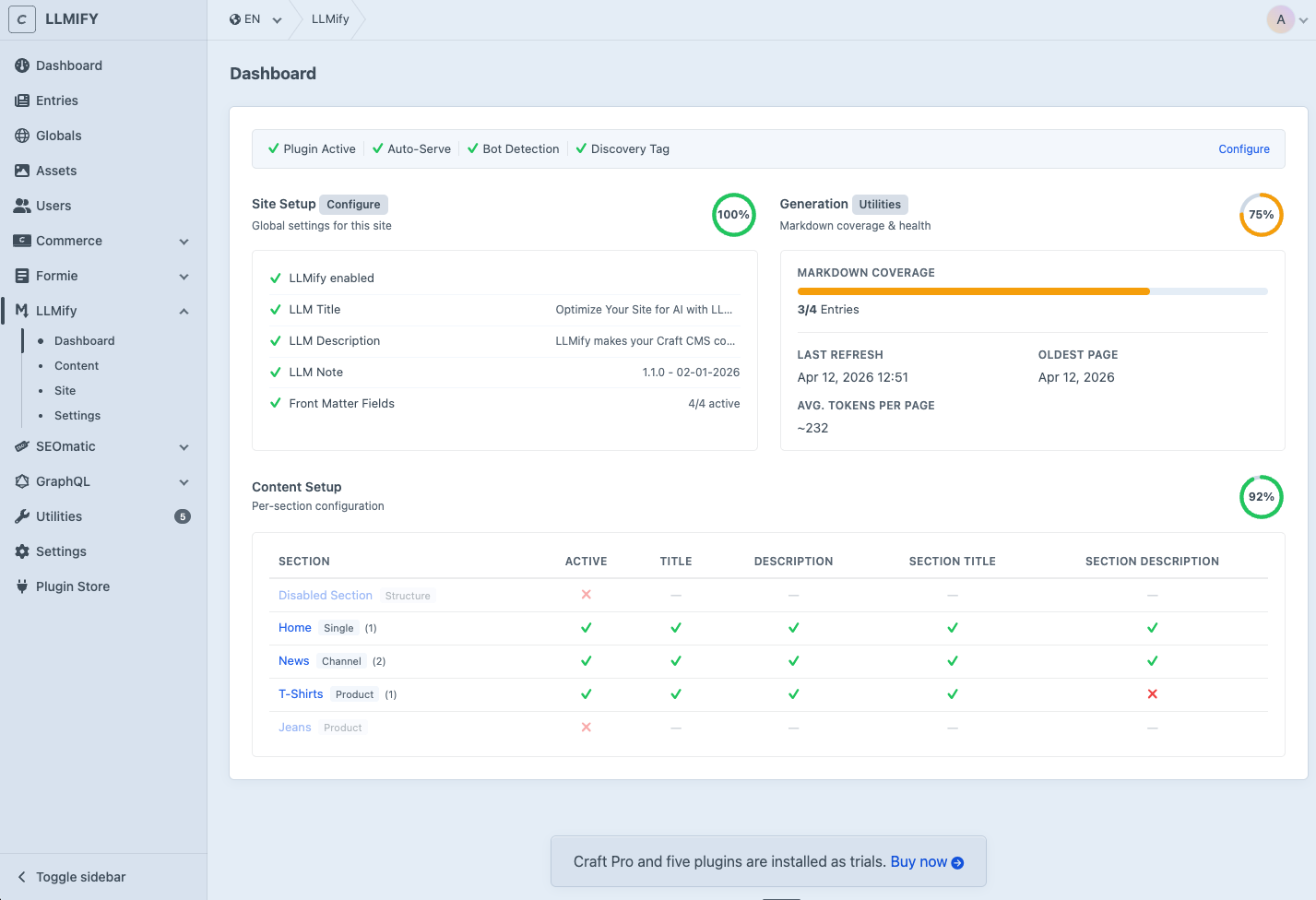Open the Site page under LLMify
The width and height of the screenshot is (1316, 900).
[x=64, y=390]
